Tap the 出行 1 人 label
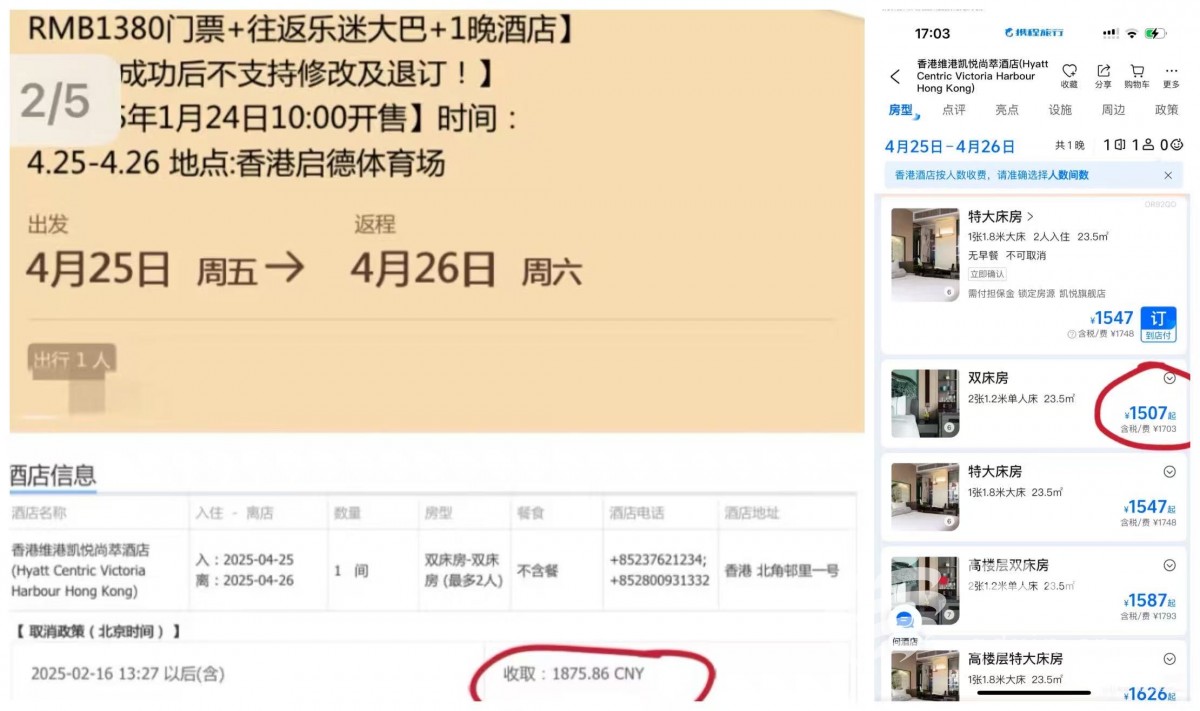Image resolution: width=1200 pixels, height=711 pixels. coord(73,360)
